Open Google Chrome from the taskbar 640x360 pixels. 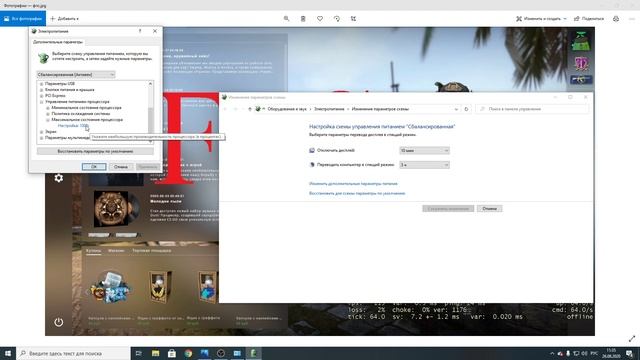click(x=188, y=353)
